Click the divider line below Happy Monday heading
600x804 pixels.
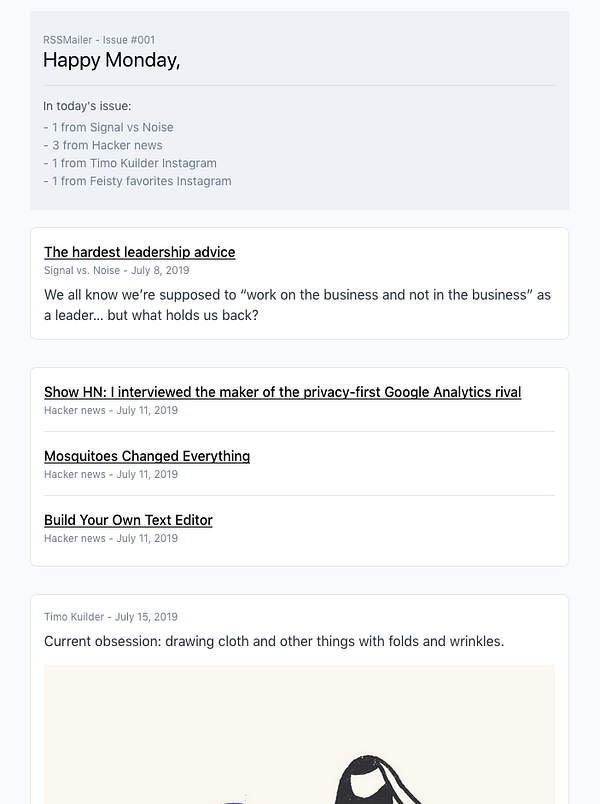click(299, 86)
